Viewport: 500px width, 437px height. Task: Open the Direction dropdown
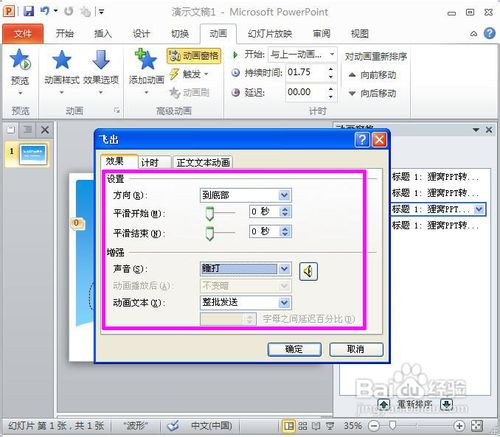point(284,195)
